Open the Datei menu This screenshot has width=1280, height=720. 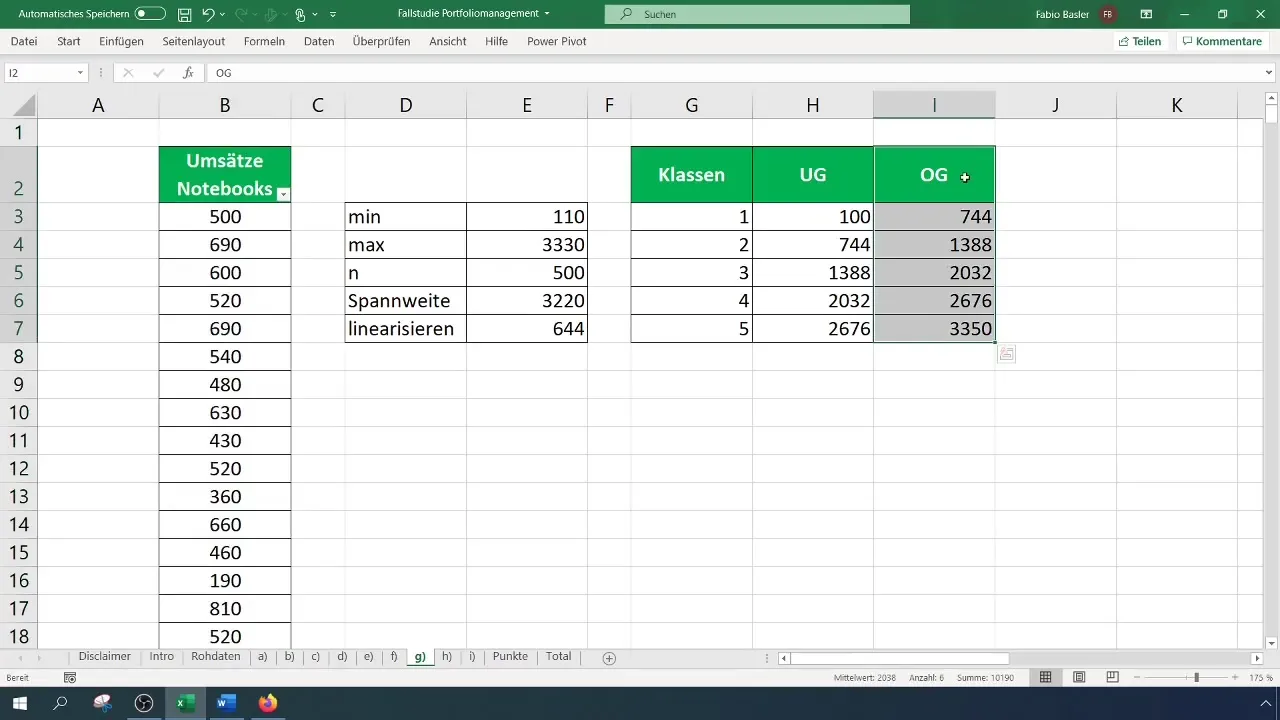click(24, 41)
